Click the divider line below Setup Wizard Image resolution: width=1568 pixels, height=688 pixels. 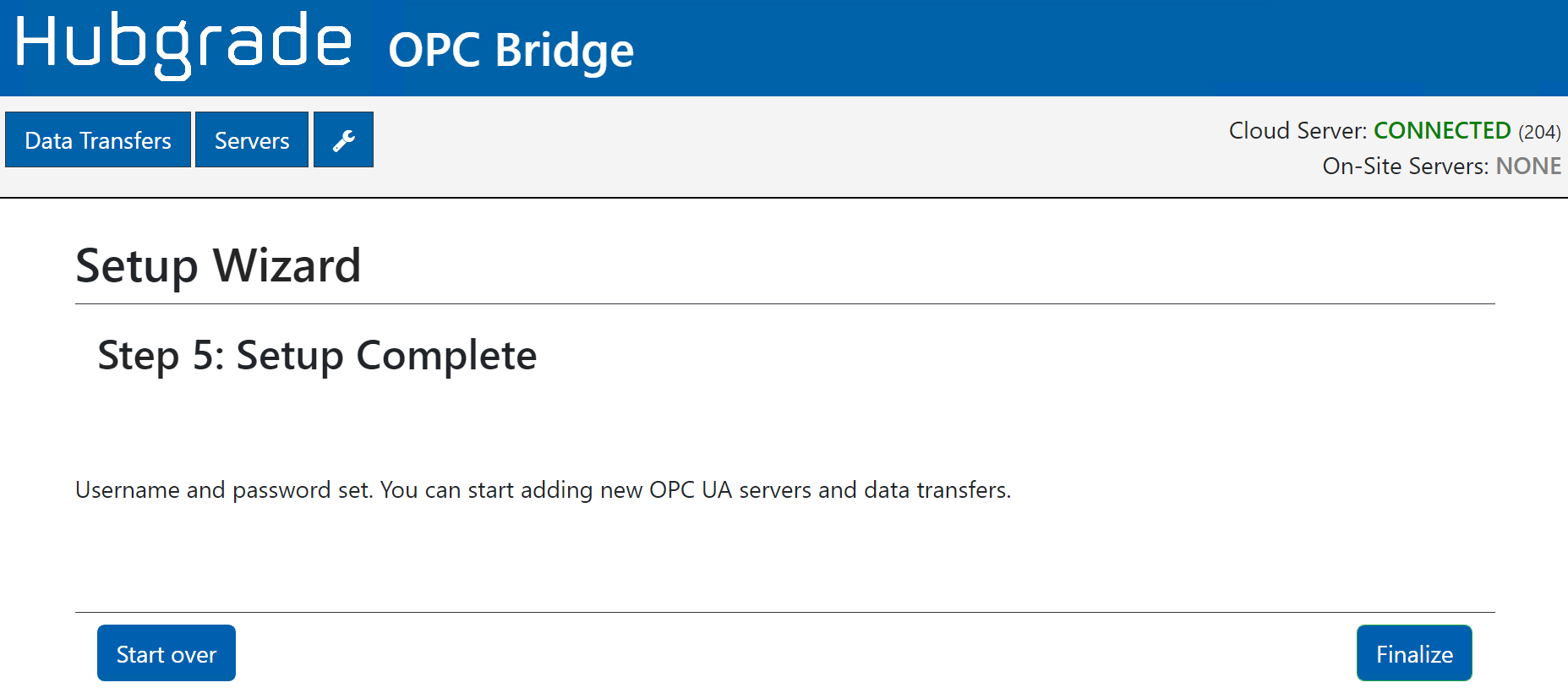click(784, 304)
